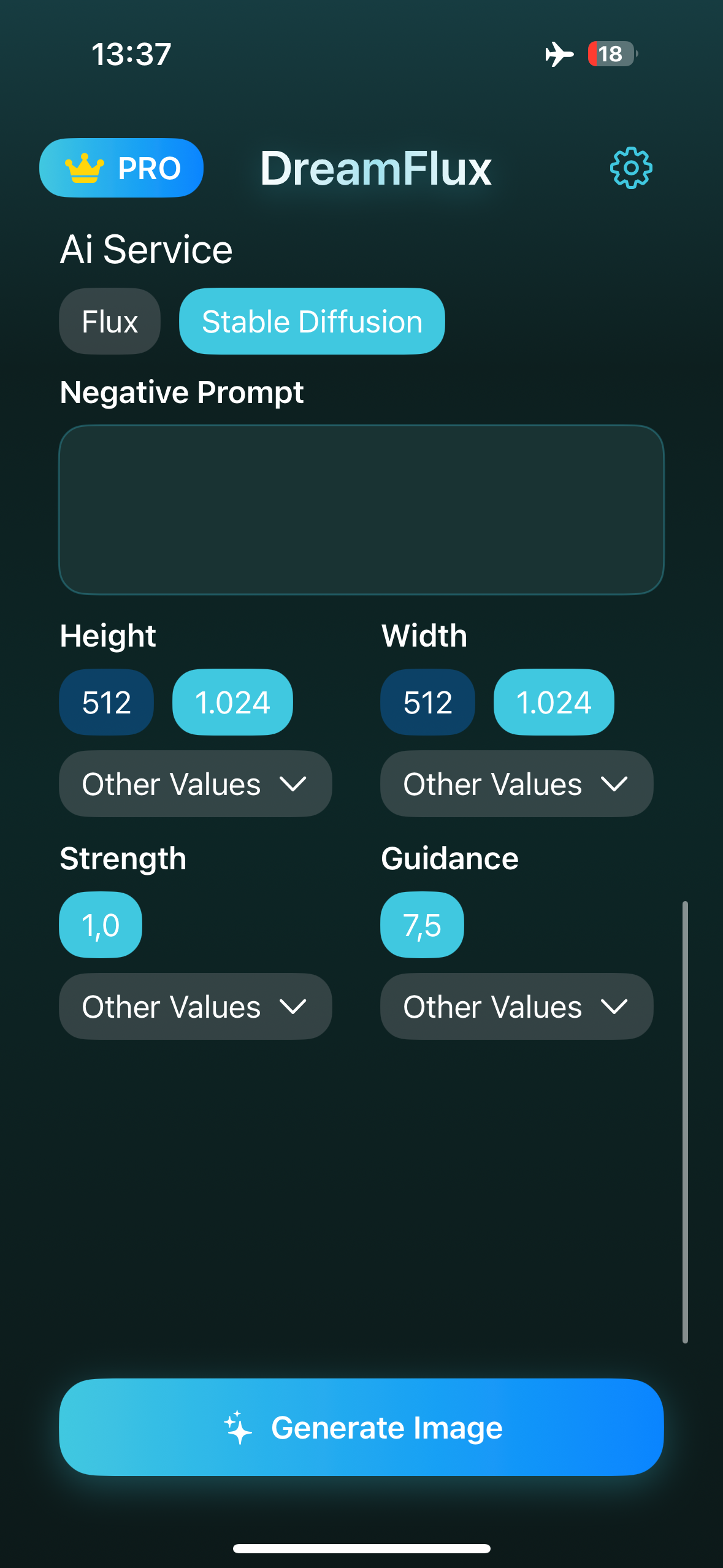
Task: Select Stable Diffusion as the AI service
Action: [312, 321]
